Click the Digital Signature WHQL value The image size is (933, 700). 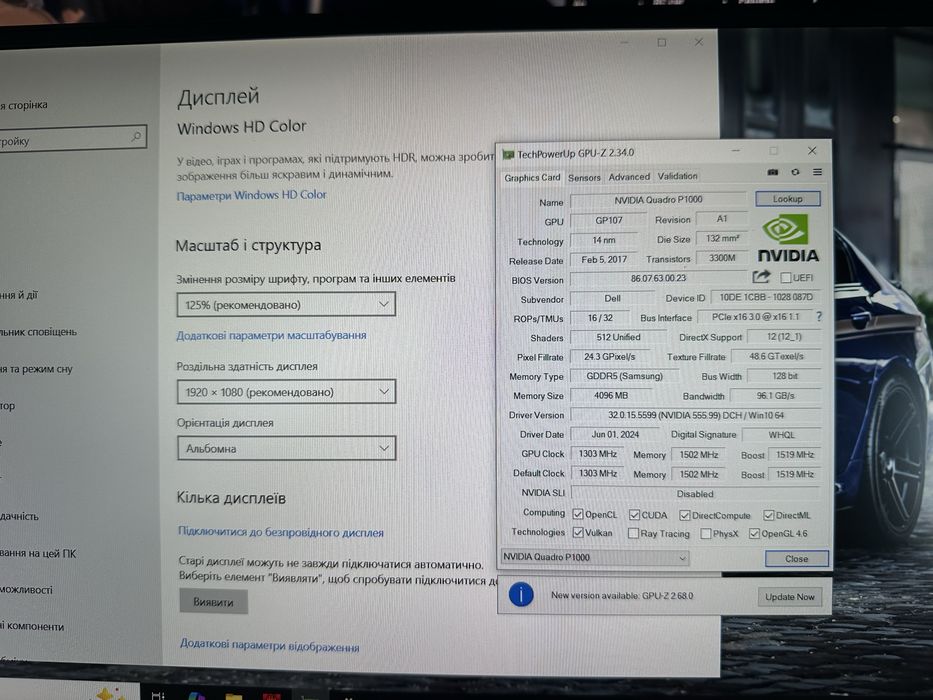point(781,435)
